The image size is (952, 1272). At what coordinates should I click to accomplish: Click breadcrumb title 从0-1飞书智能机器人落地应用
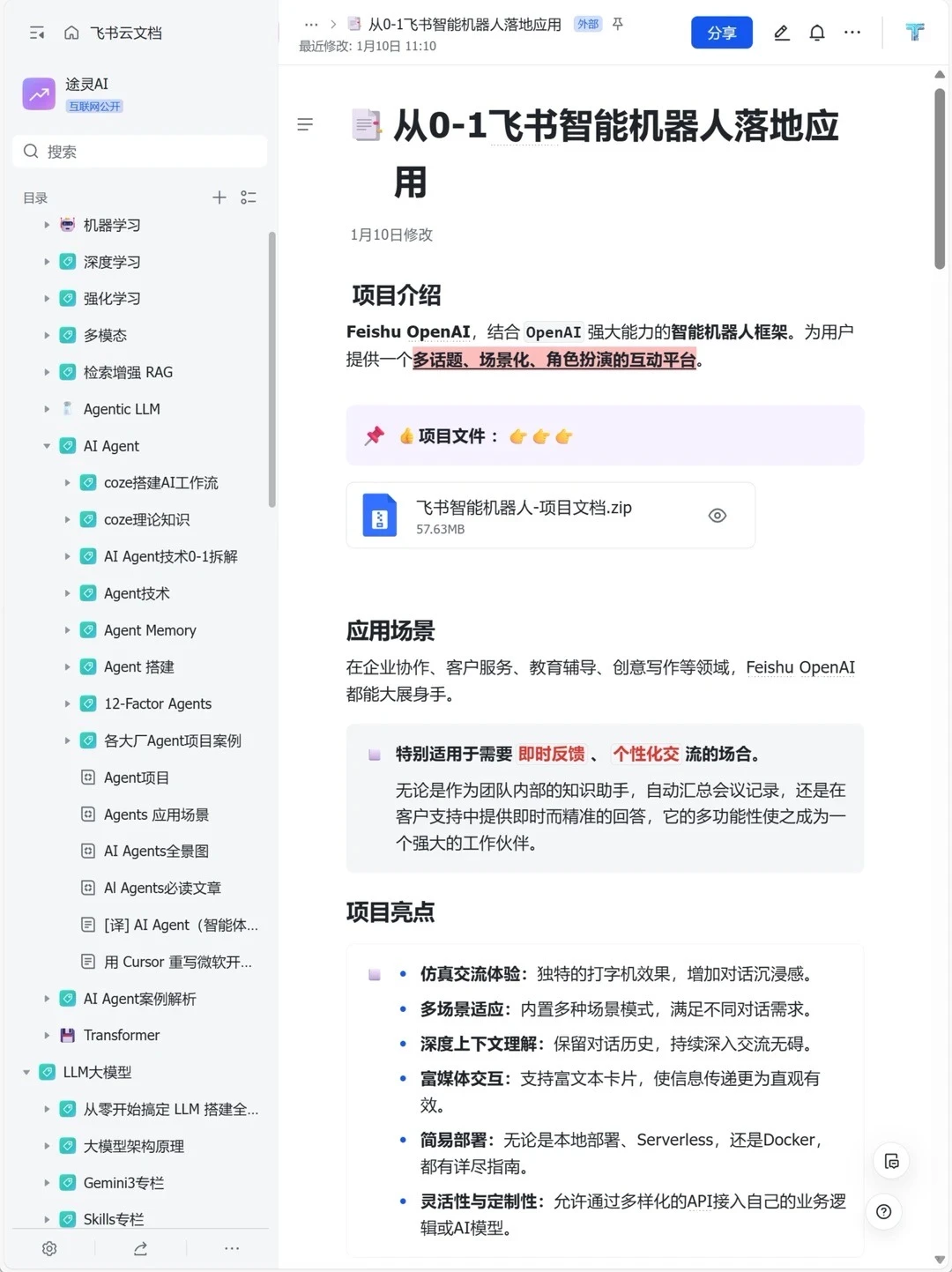coord(465,25)
